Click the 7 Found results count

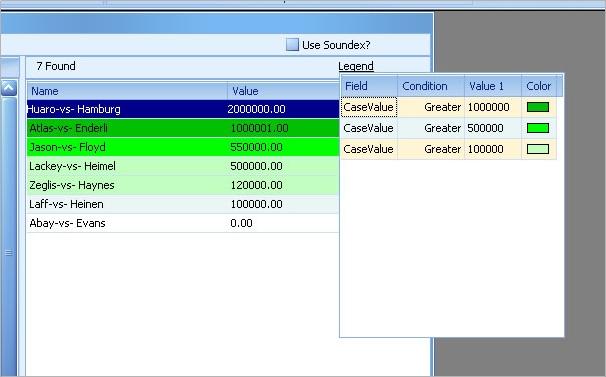pyautogui.click(x=56, y=66)
